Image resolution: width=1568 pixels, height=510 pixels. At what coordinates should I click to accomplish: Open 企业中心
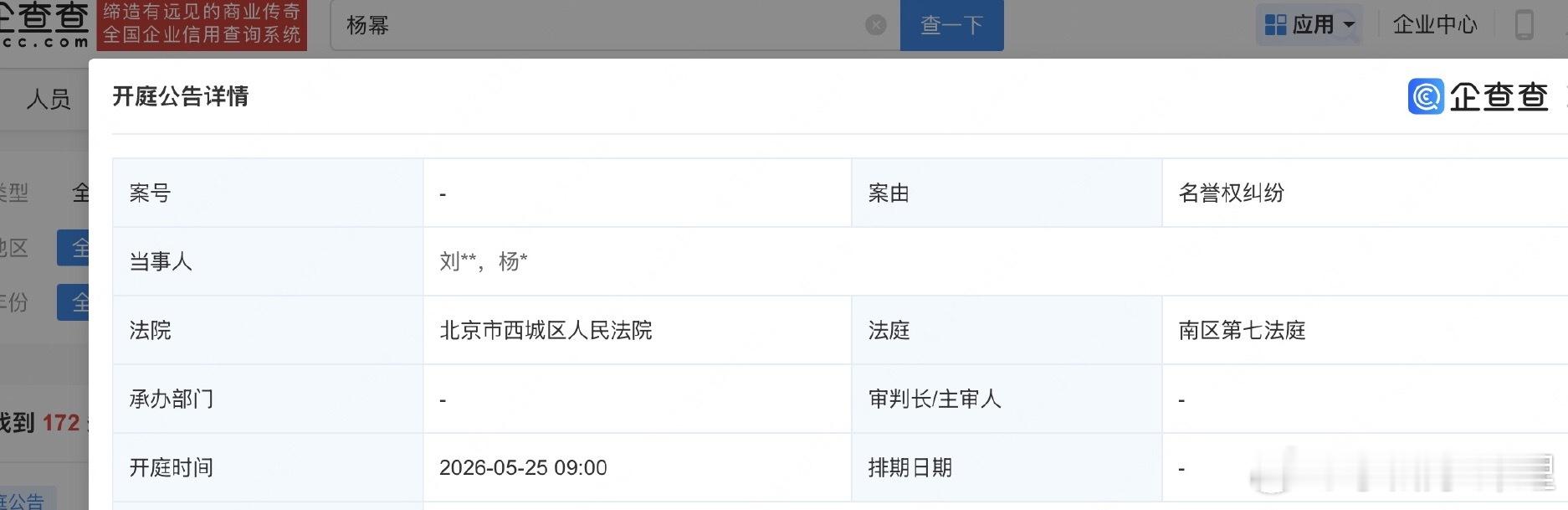1434,25
